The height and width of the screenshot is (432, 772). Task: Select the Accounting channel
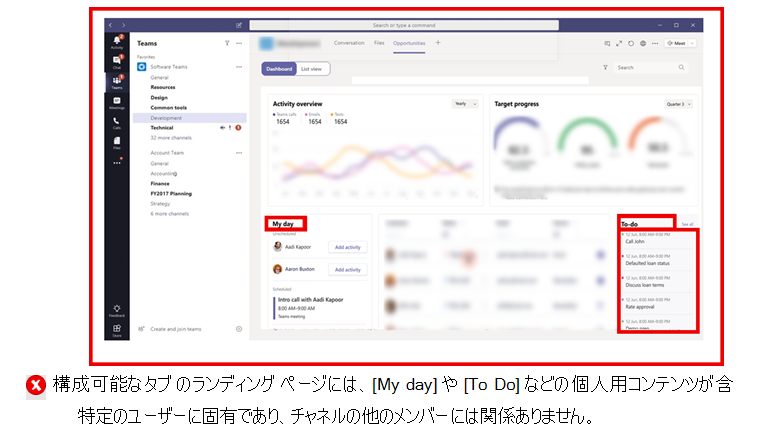pyautogui.click(x=163, y=173)
